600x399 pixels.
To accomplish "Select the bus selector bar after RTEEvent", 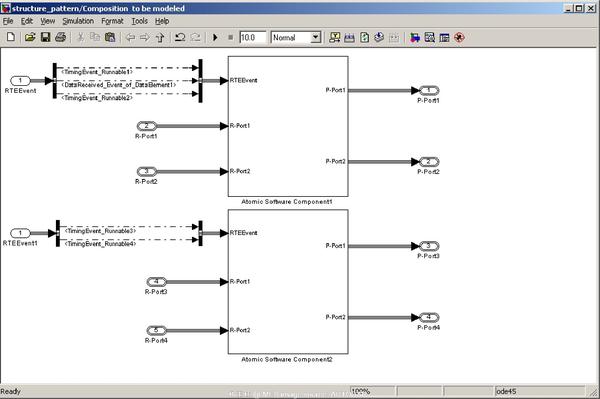I will pyautogui.click(x=55, y=81).
